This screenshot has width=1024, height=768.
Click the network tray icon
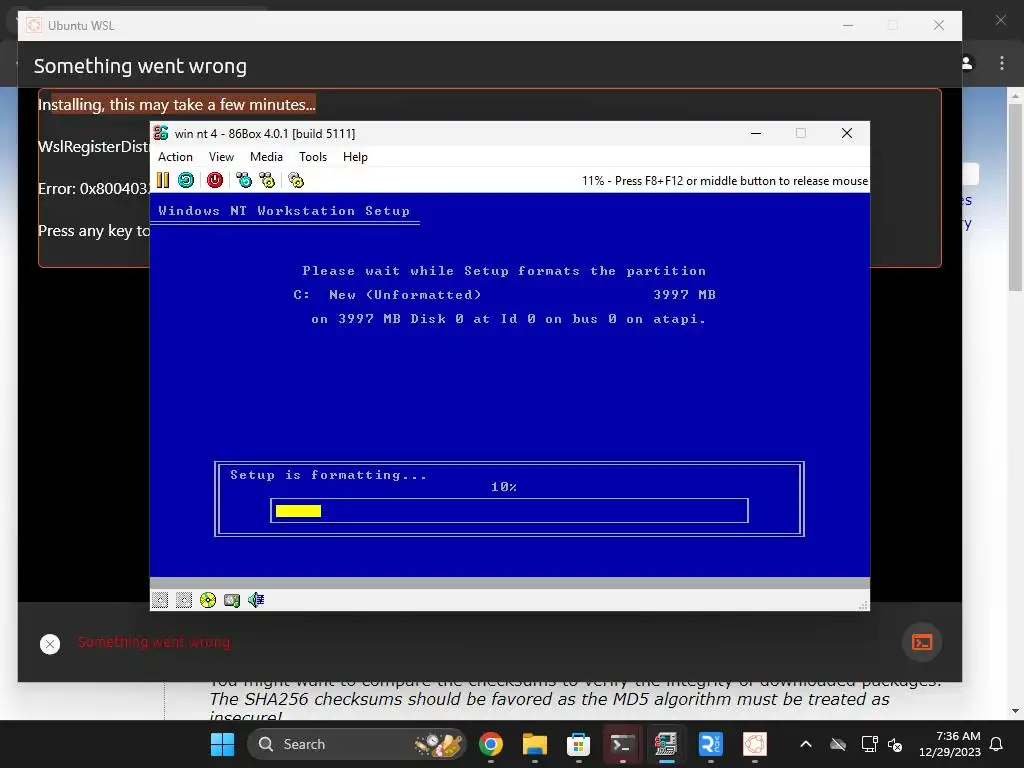(x=869, y=744)
